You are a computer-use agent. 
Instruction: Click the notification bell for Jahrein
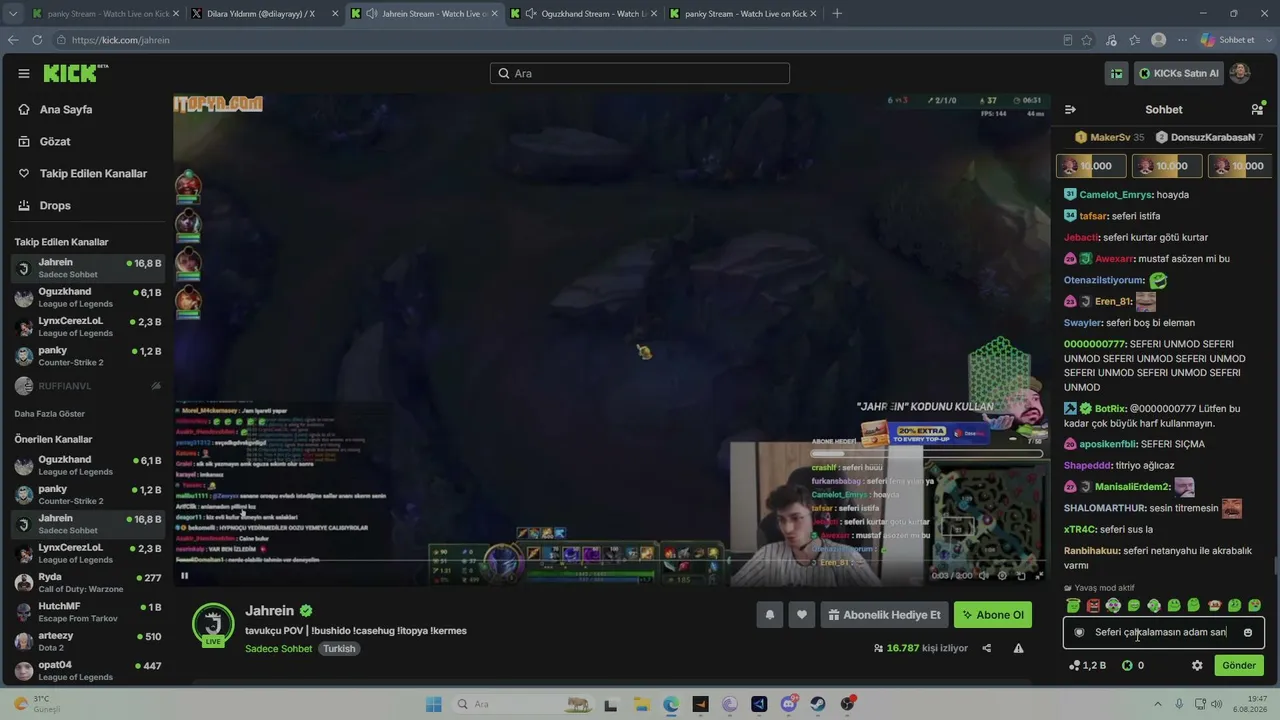(770, 615)
